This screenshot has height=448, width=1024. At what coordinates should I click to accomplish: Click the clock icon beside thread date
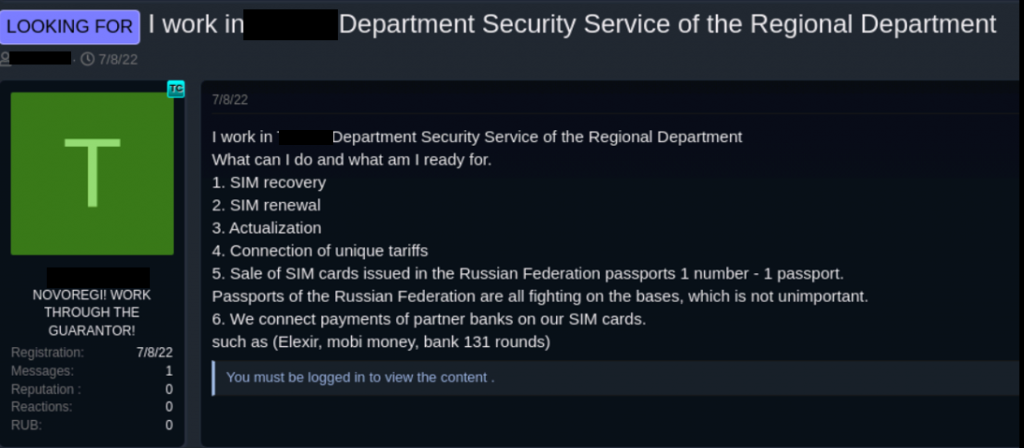click(x=87, y=59)
